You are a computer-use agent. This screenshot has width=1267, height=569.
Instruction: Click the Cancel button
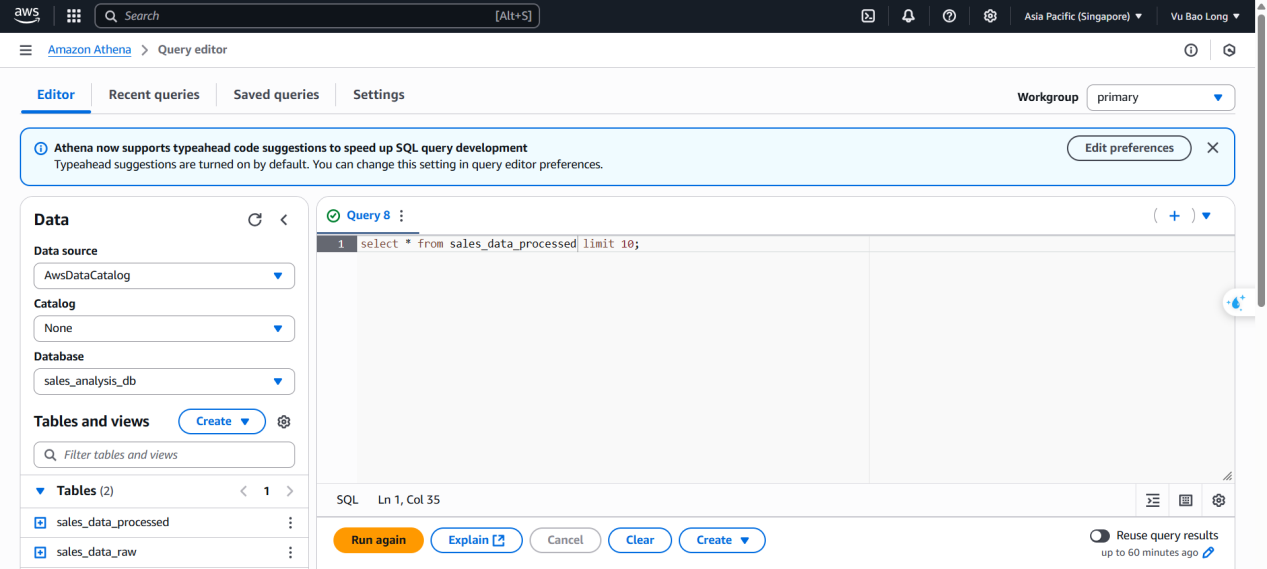565,540
